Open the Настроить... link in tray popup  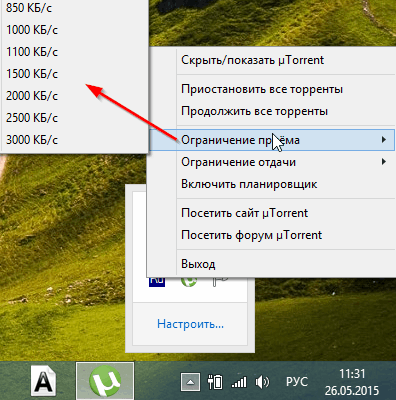click(190, 324)
